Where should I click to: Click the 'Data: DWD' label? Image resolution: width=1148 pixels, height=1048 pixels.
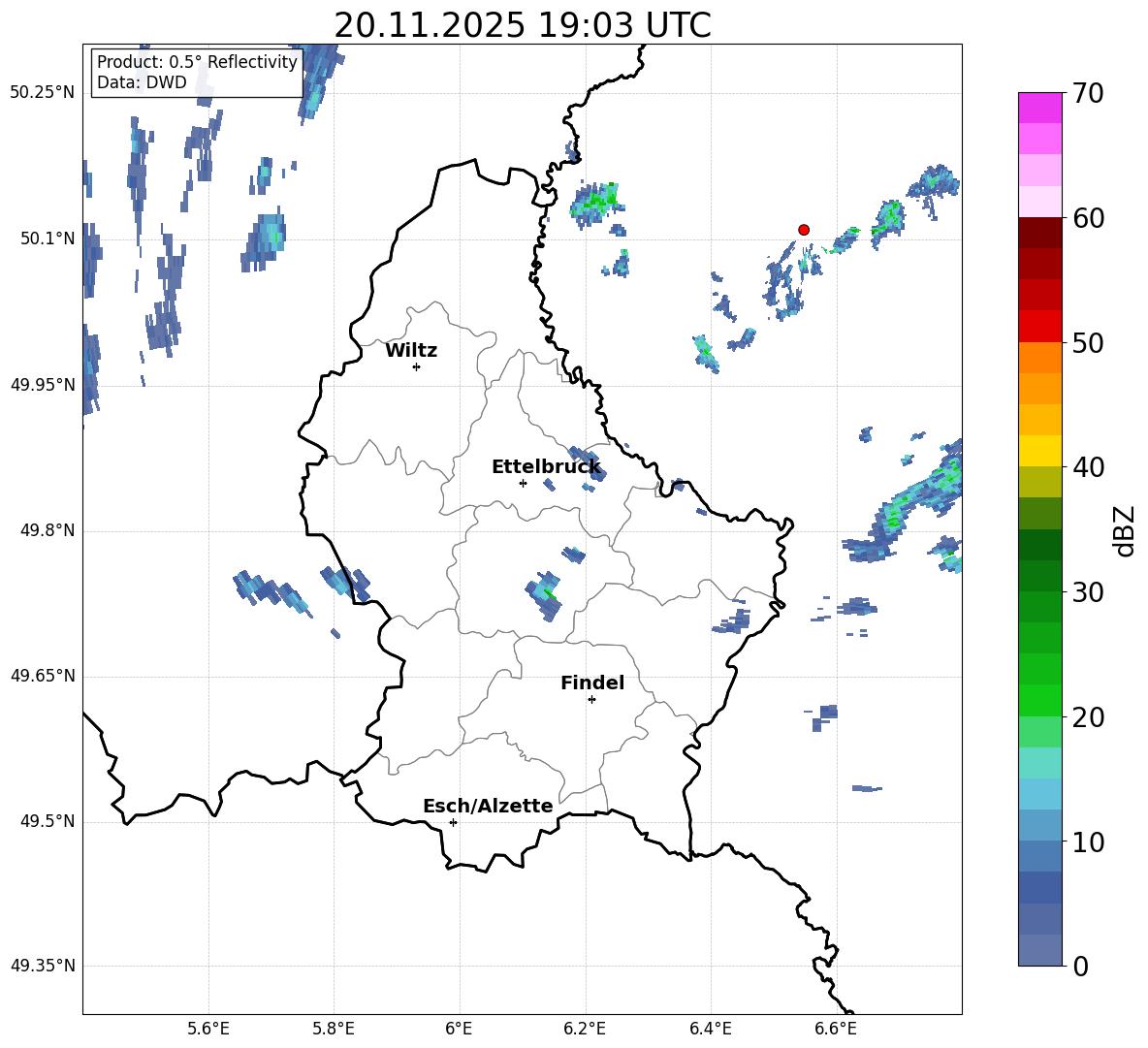pos(142,82)
